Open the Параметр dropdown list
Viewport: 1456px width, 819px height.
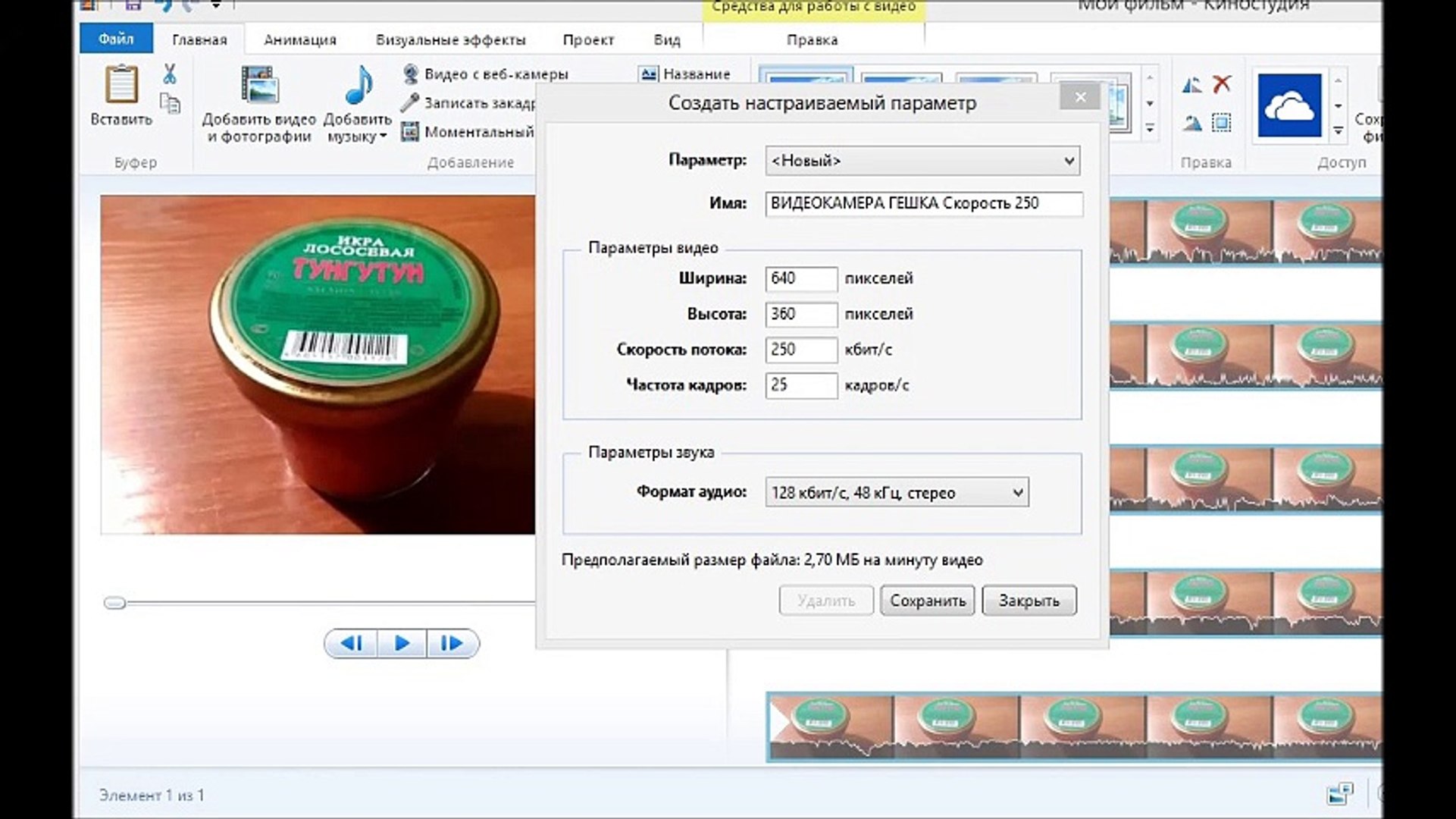[922, 161]
